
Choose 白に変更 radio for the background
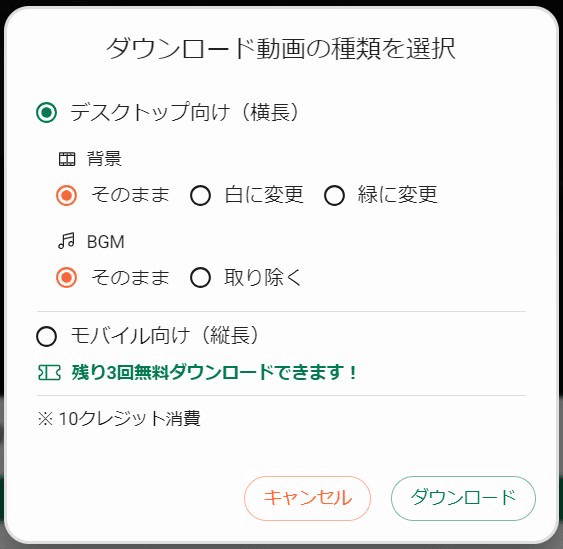pyautogui.click(x=200, y=195)
